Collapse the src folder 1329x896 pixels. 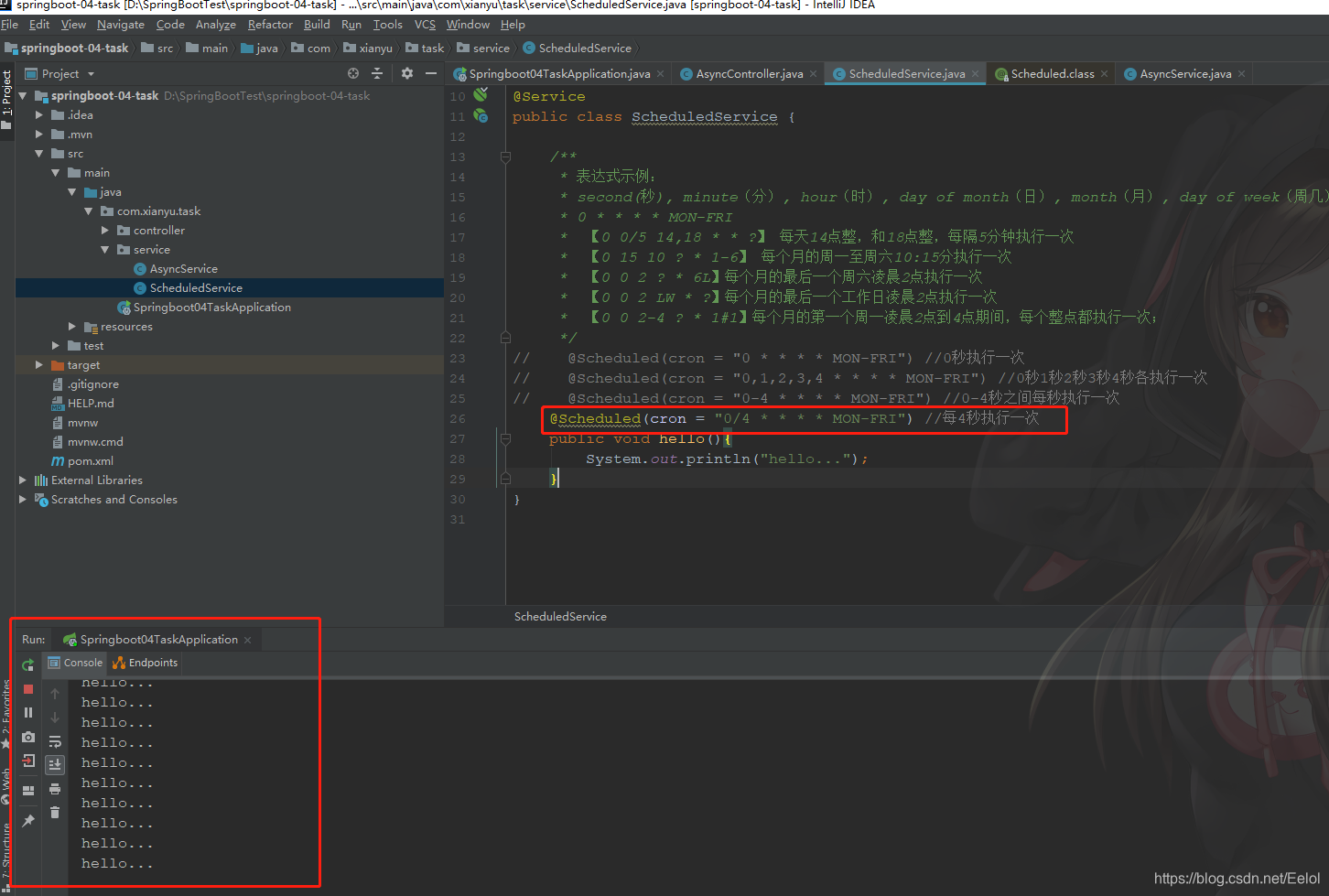pyautogui.click(x=38, y=153)
